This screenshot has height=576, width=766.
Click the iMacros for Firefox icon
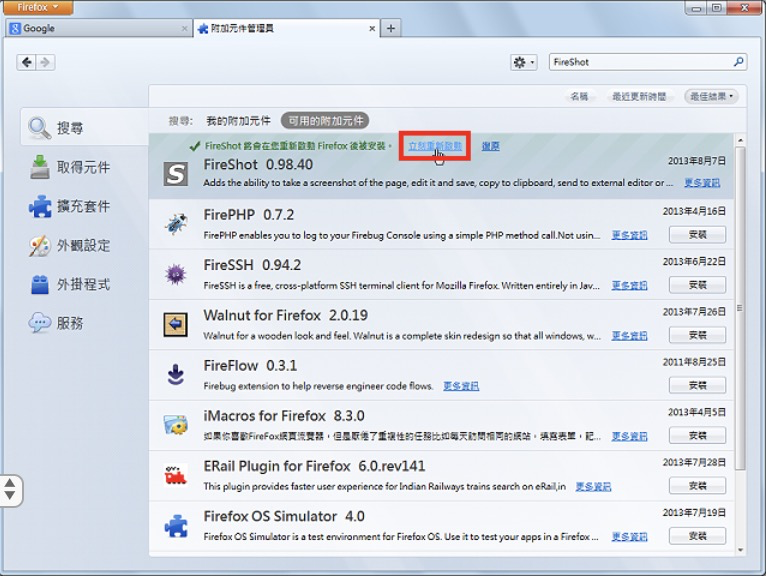175,425
